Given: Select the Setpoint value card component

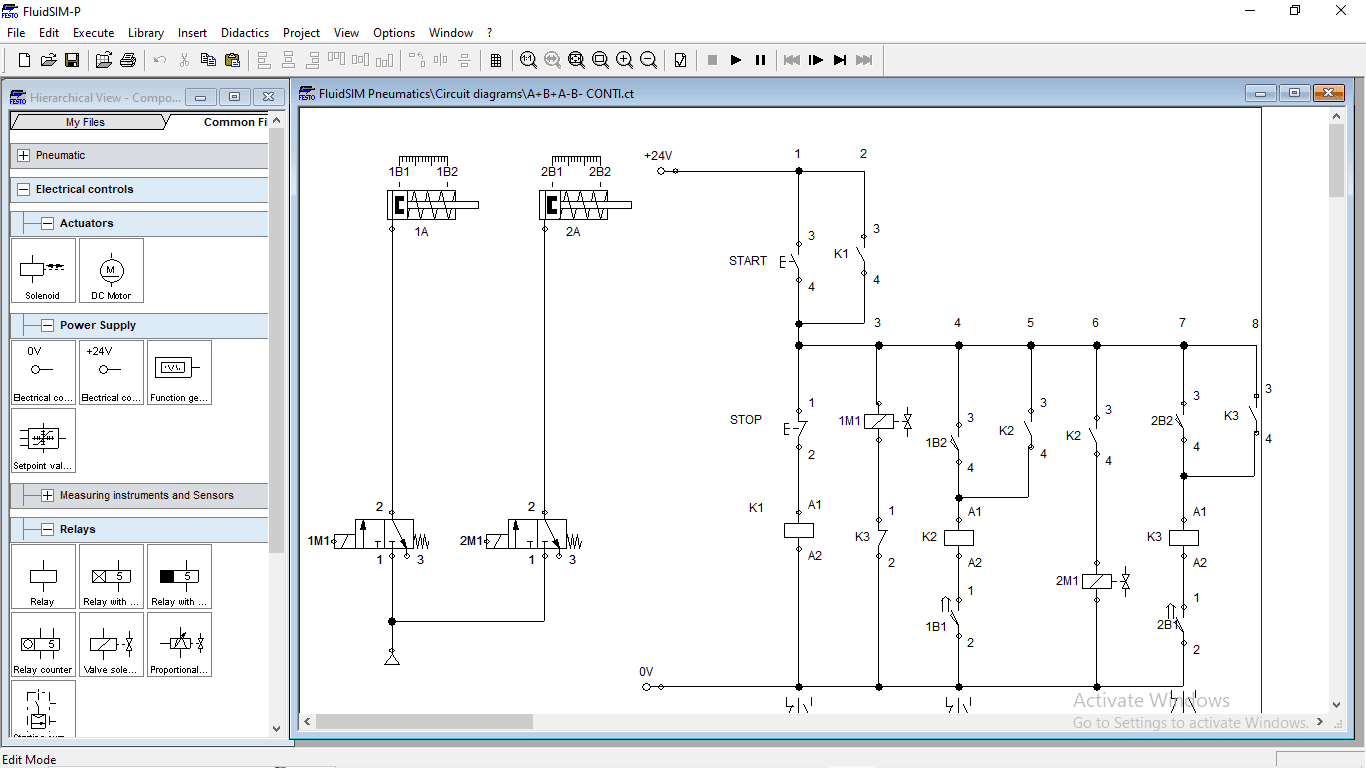Looking at the screenshot, I should (x=43, y=440).
